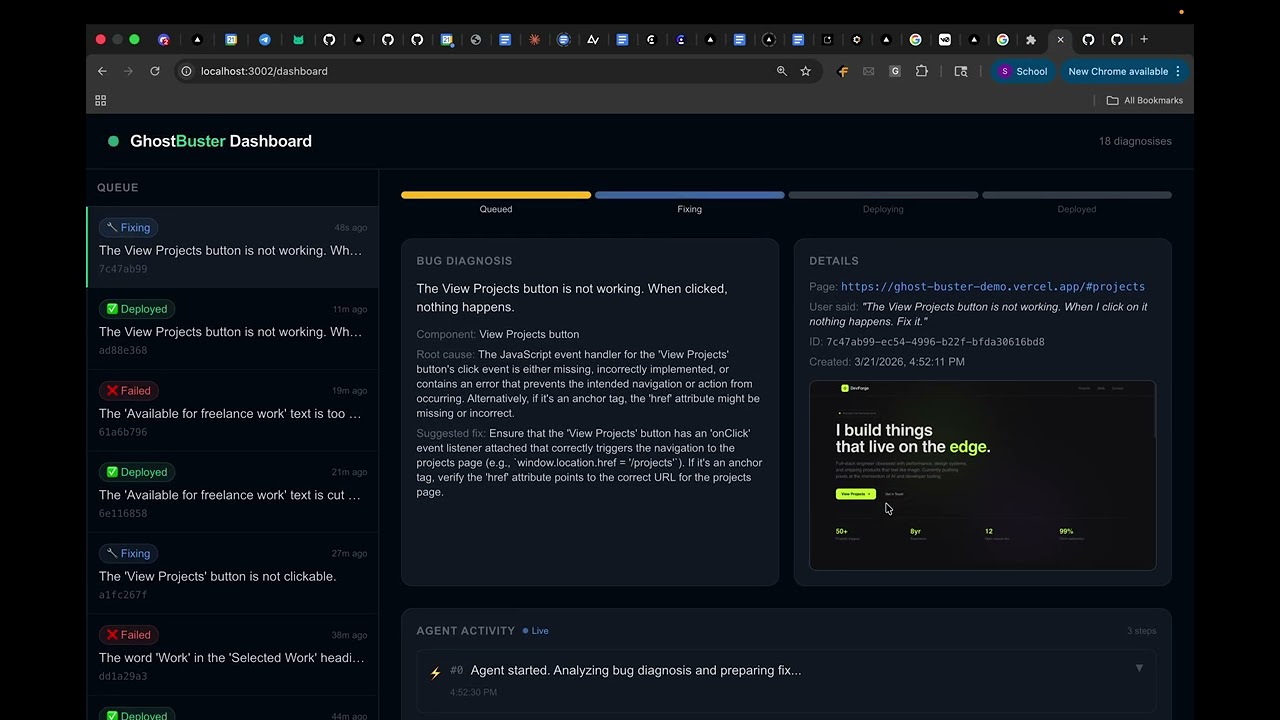This screenshot has height=720, width=1280.
Task: Open the Fixing queue item a1fc267f
Action: tap(233, 574)
